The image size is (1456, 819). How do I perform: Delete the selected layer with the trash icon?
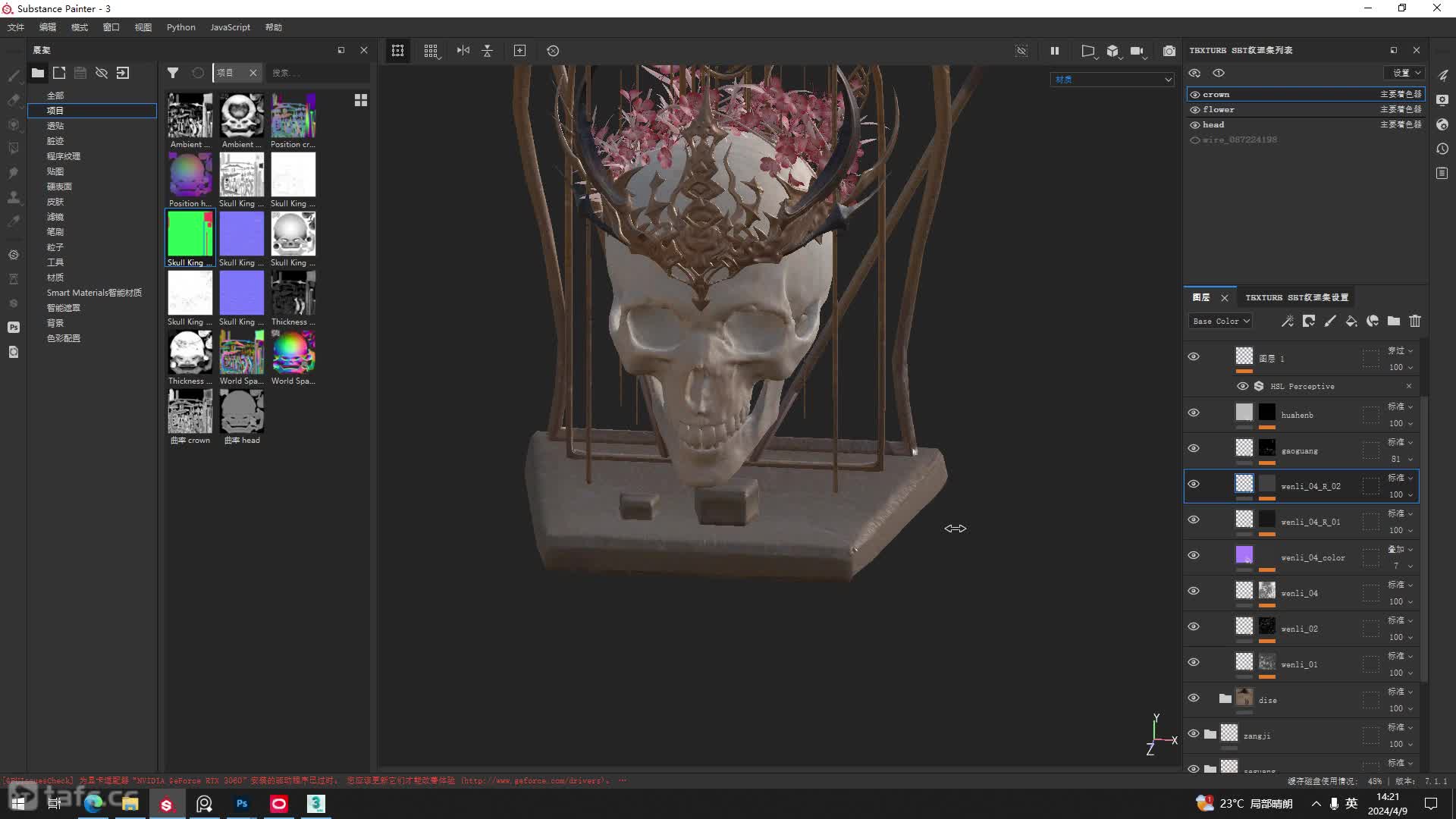point(1415,322)
